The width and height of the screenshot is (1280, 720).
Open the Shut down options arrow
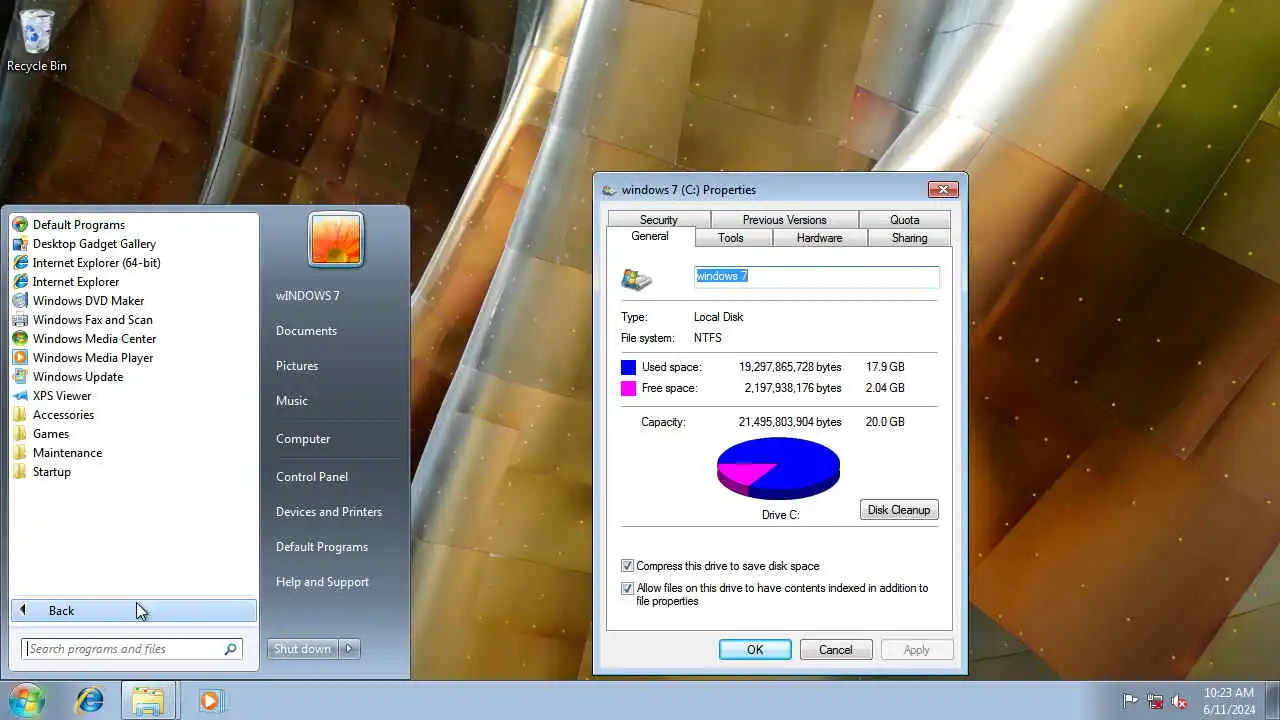point(349,649)
